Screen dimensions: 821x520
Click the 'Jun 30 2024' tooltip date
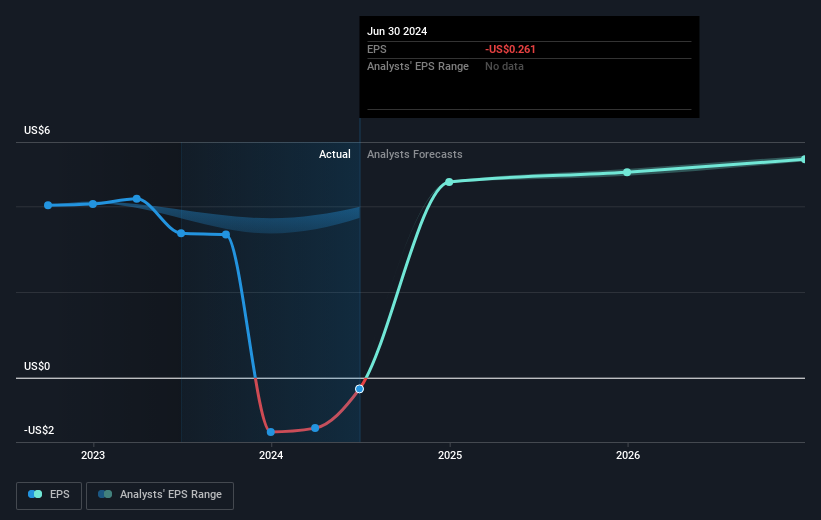(x=397, y=31)
